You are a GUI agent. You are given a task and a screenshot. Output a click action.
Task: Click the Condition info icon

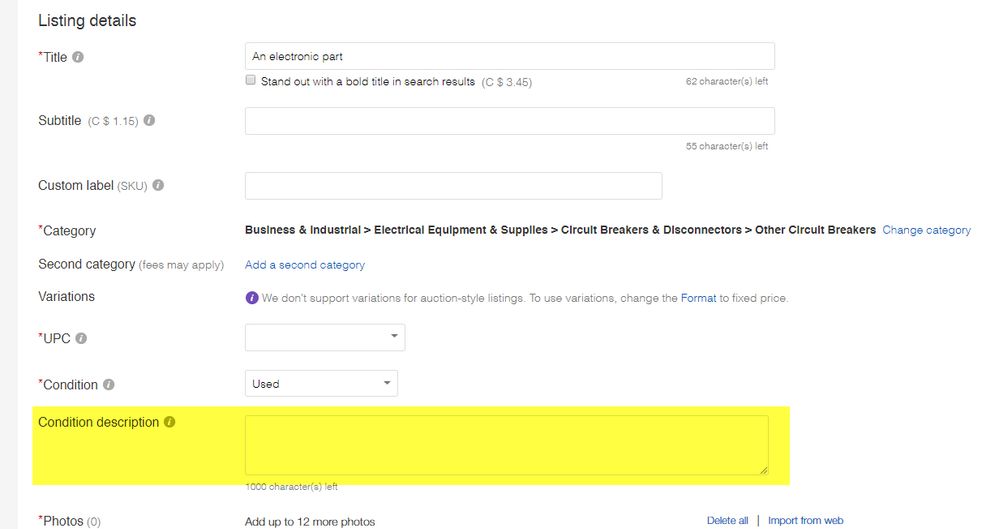click(x=109, y=384)
